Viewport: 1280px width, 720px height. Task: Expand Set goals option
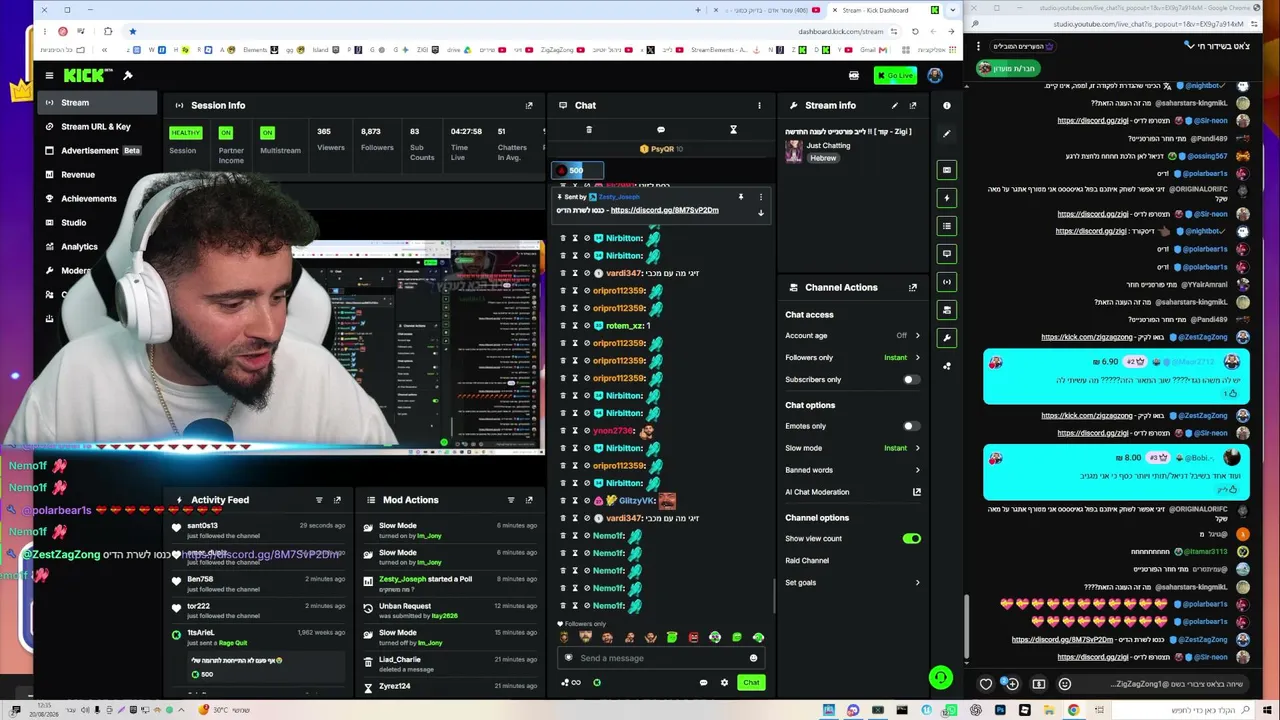[x=917, y=583]
